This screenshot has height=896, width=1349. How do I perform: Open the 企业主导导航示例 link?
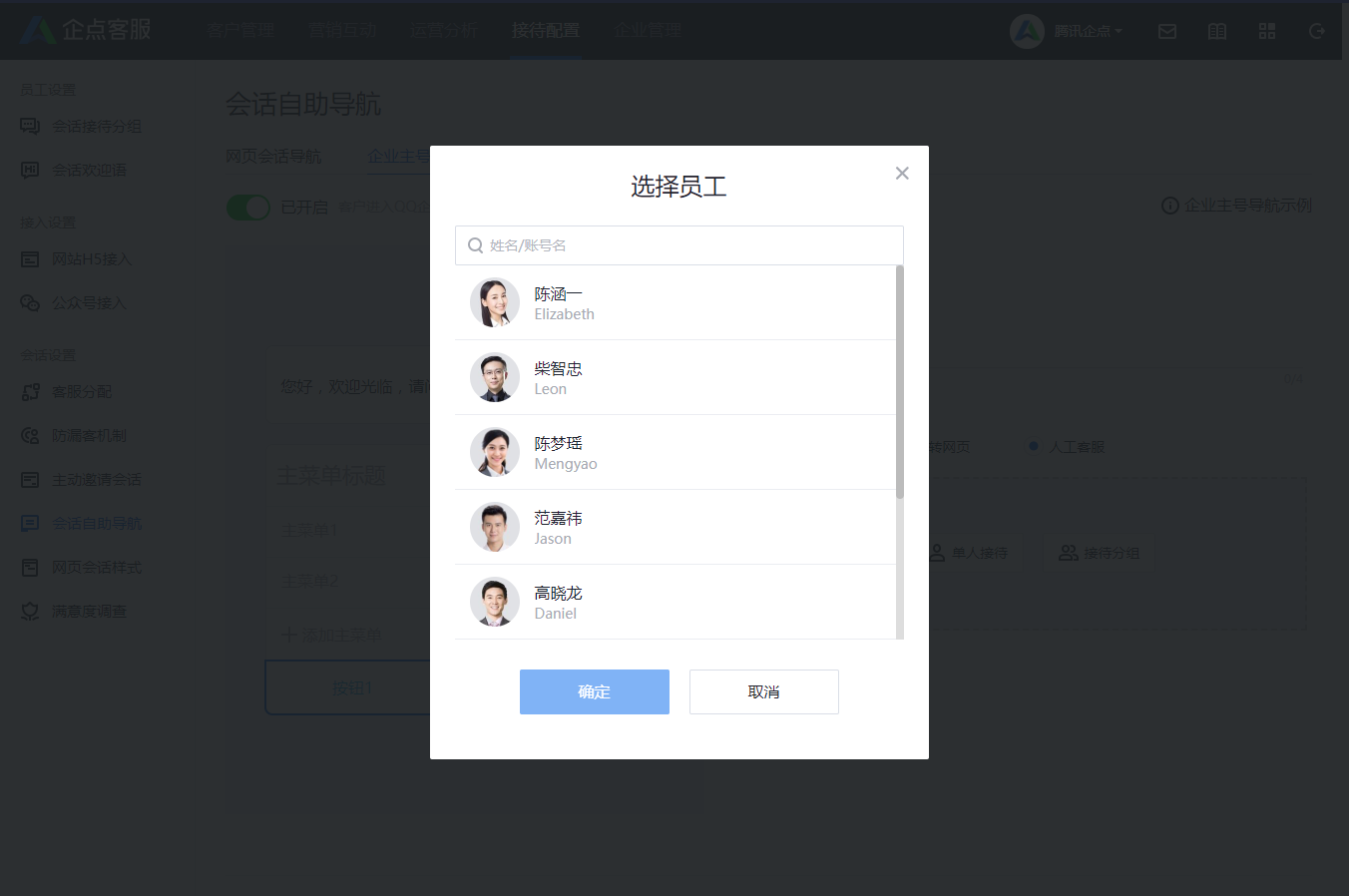coord(1248,206)
